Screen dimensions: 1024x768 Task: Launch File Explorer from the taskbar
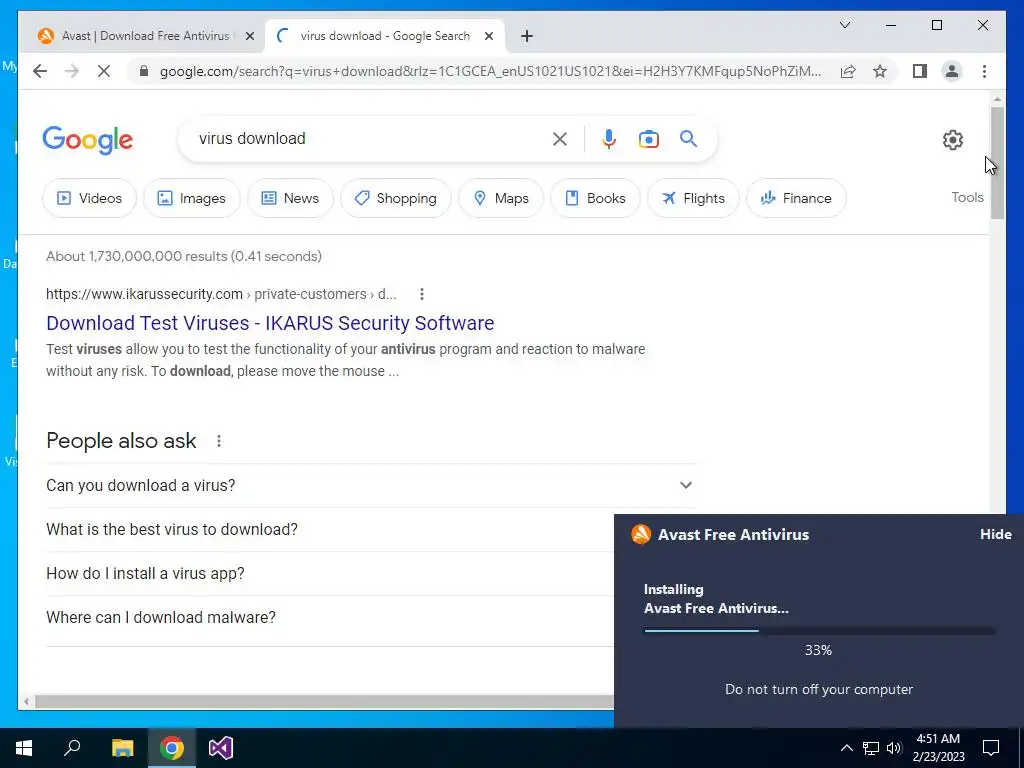[x=122, y=748]
